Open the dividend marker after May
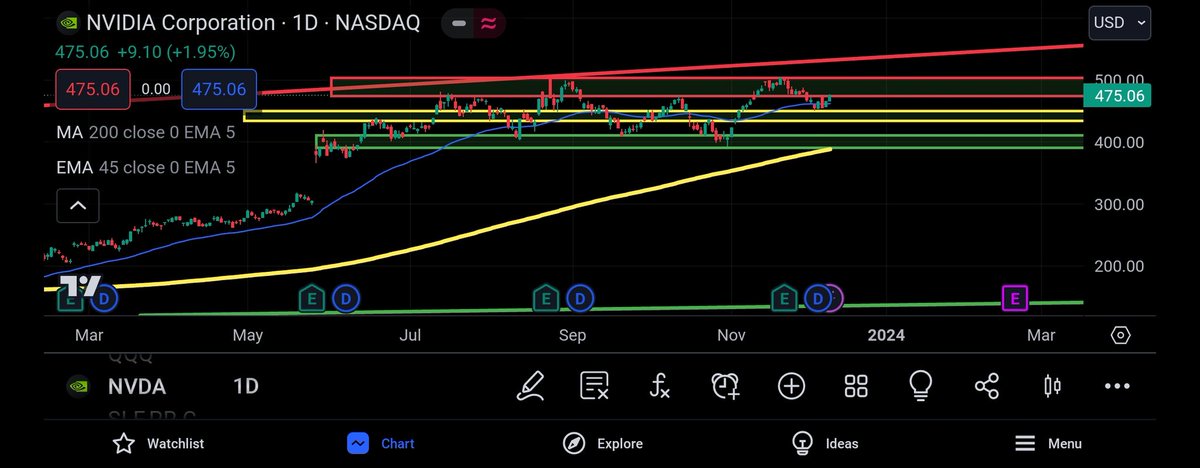Screen dimensions: 1200x468 tap(345, 297)
